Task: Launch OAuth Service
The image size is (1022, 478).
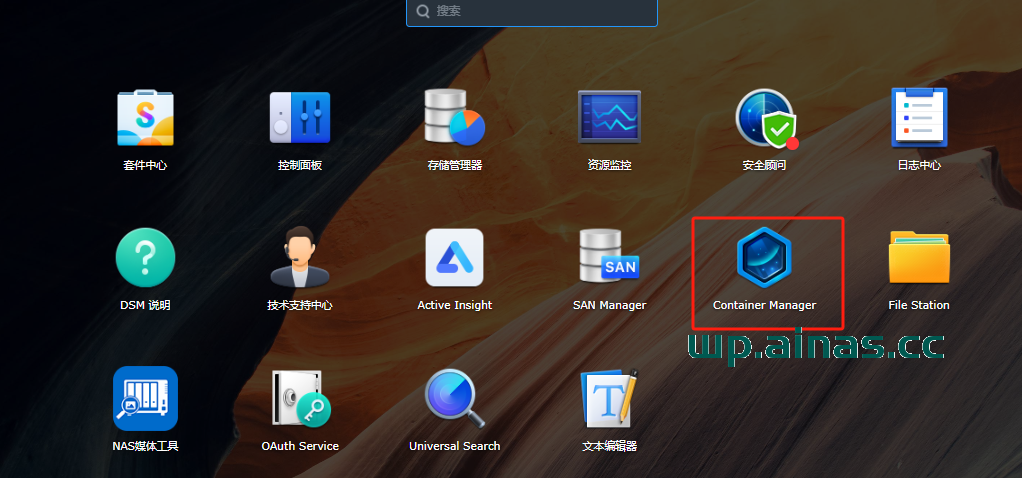Action: 300,398
